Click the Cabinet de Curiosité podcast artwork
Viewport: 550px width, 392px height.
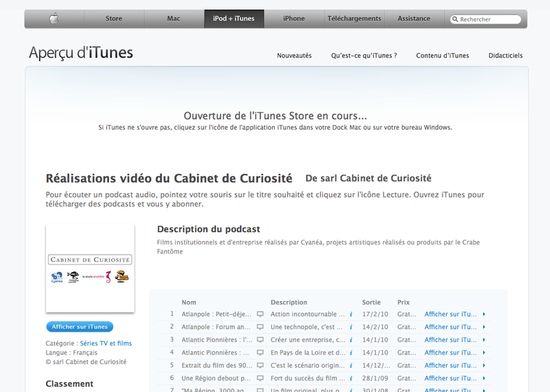click(x=90, y=268)
